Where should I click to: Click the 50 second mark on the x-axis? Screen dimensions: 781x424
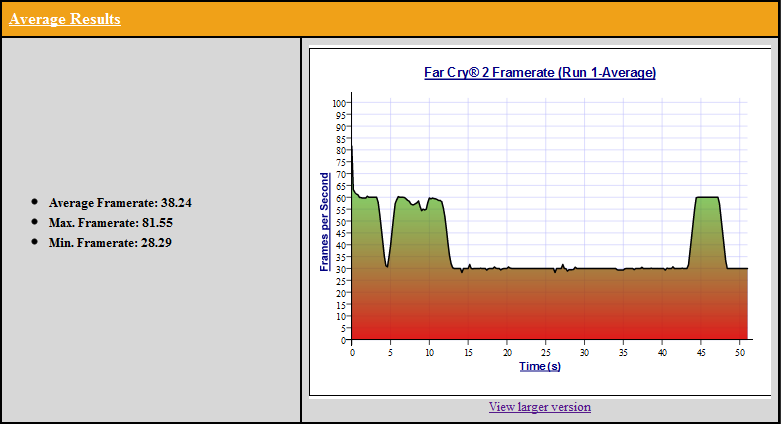click(x=740, y=351)
